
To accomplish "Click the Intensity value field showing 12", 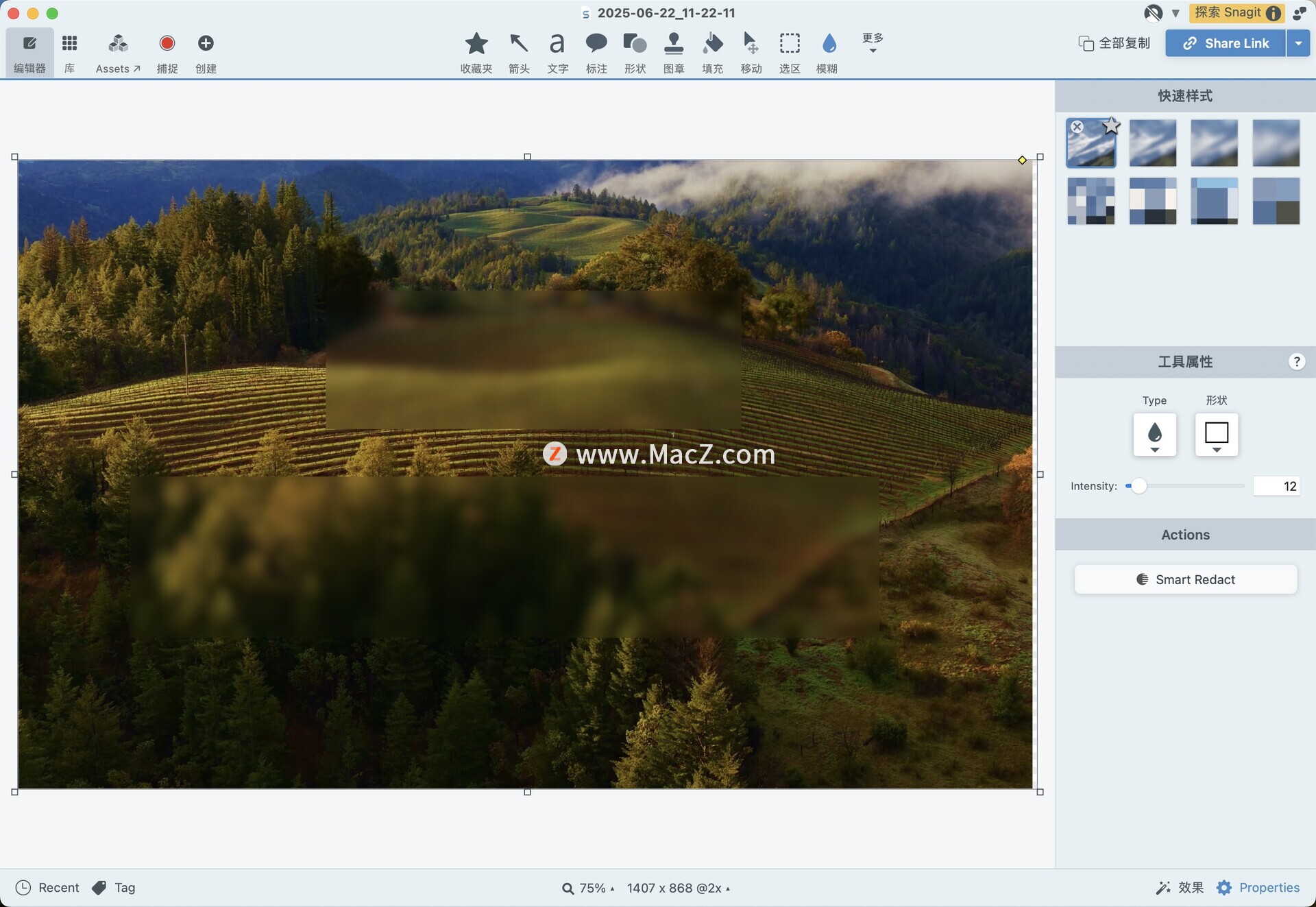I will point(1276,486).
